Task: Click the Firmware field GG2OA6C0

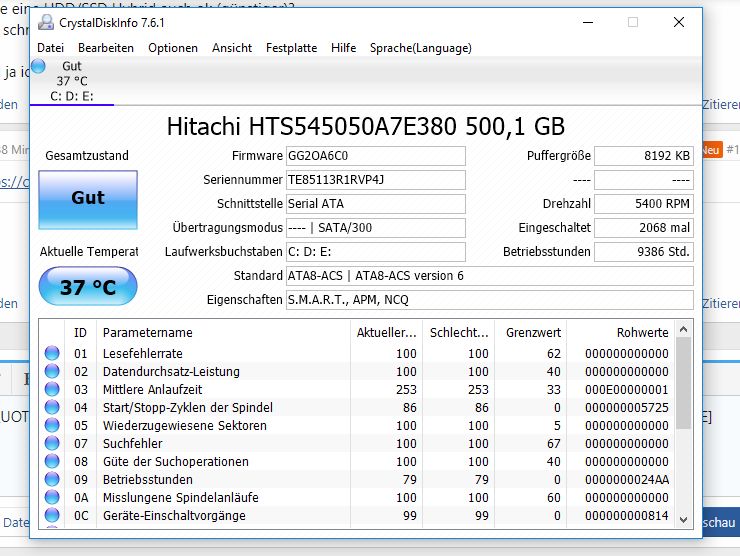Action: pos(376,156)
